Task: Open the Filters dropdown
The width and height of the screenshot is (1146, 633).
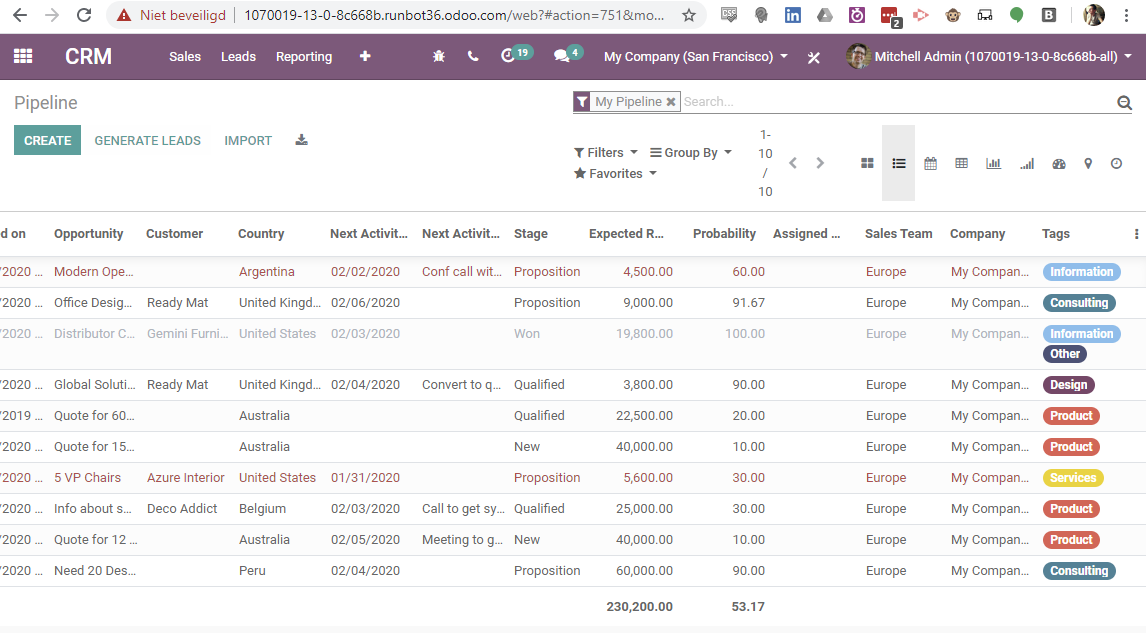Action: pos(605,151)
